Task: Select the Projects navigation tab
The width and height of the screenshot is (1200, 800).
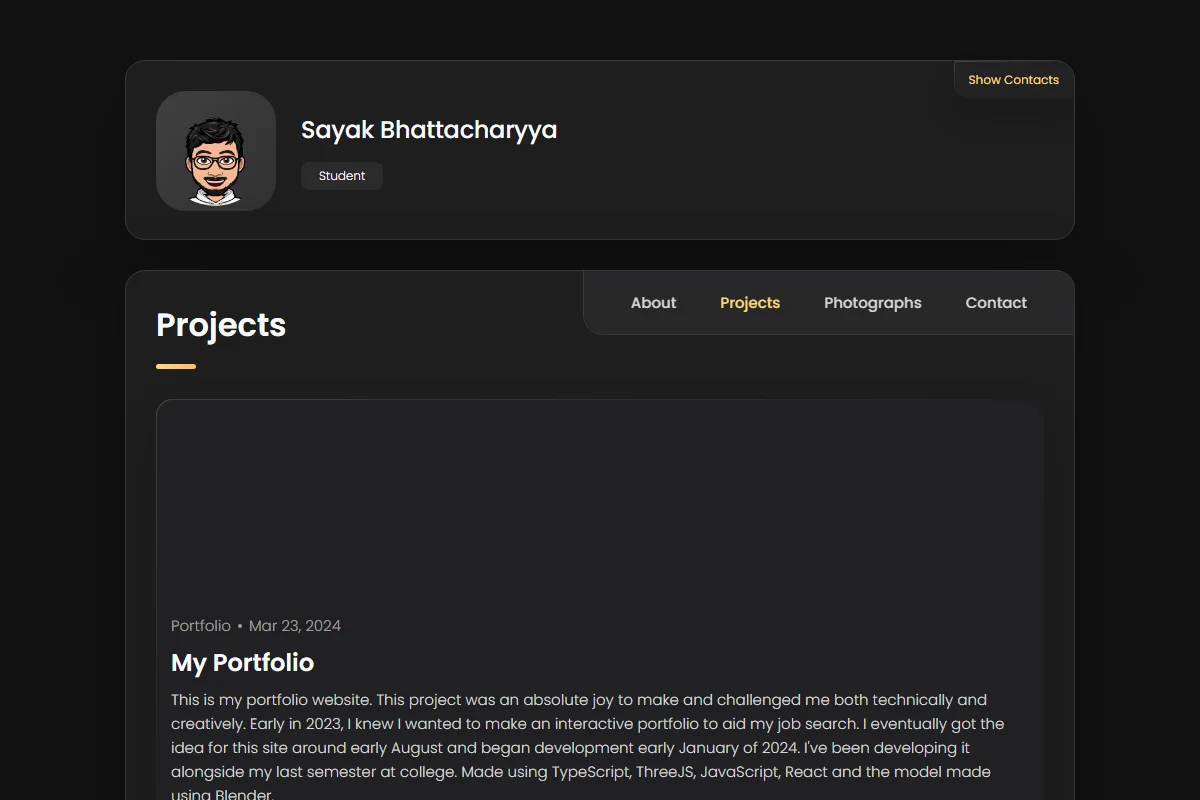Action: pos(750,303)
